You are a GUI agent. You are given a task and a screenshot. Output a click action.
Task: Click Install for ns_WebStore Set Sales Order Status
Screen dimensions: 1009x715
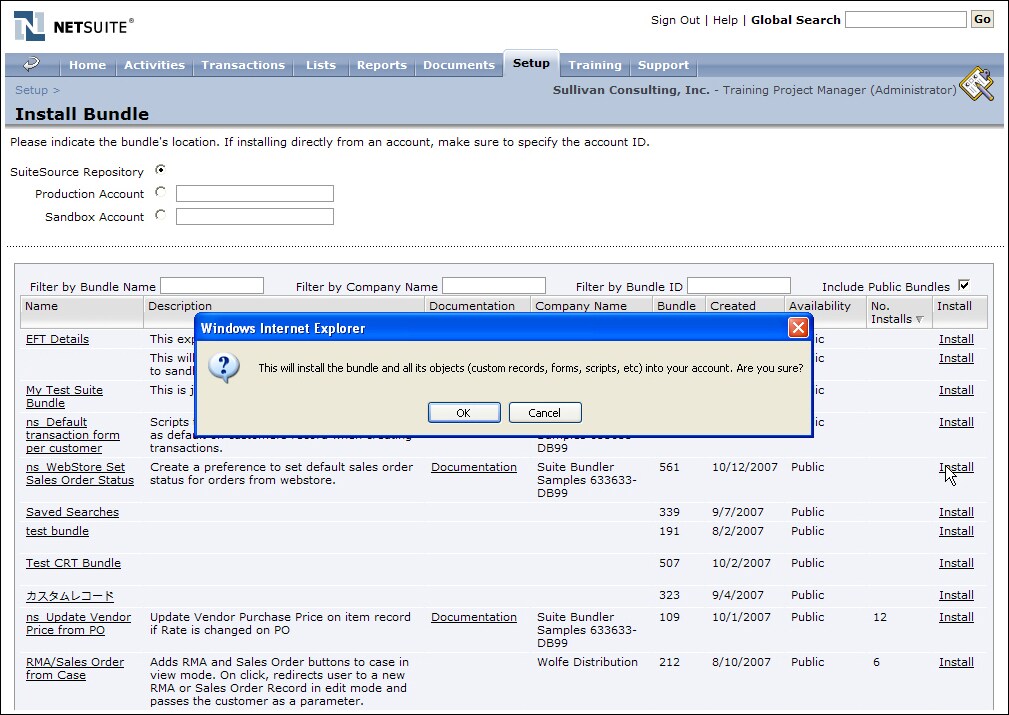click(x=956, y=467)
